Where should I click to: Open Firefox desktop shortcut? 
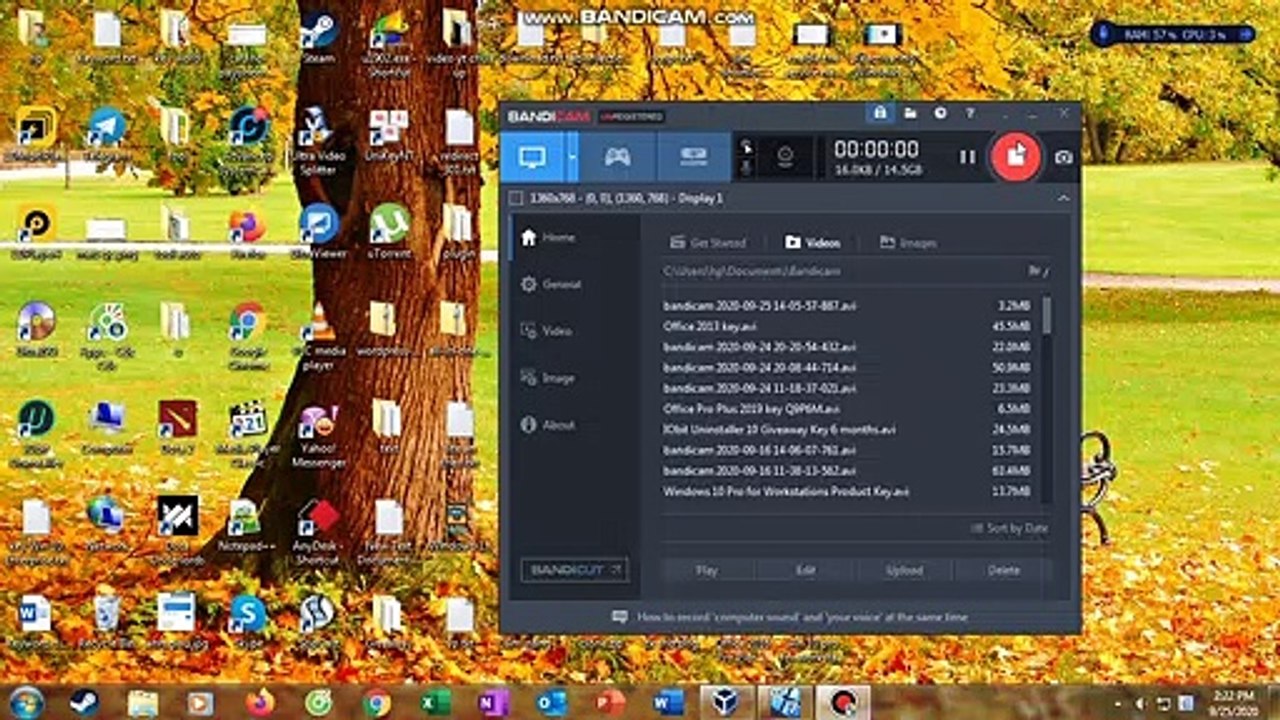(x=246, y=232)
